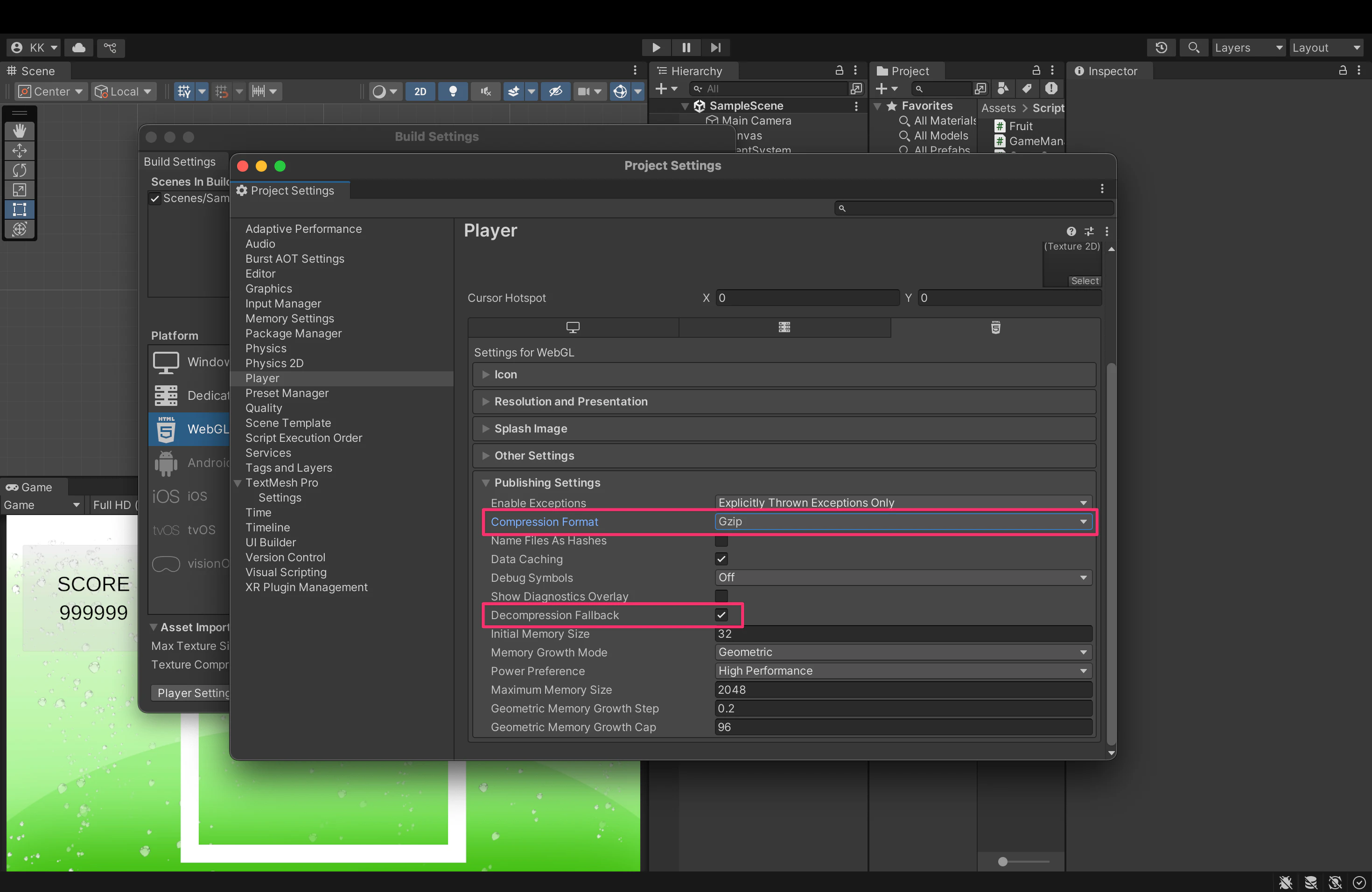Open the global search magnifier
This screenshot has width=1372, height=892.
click(x=1194, y=48)
